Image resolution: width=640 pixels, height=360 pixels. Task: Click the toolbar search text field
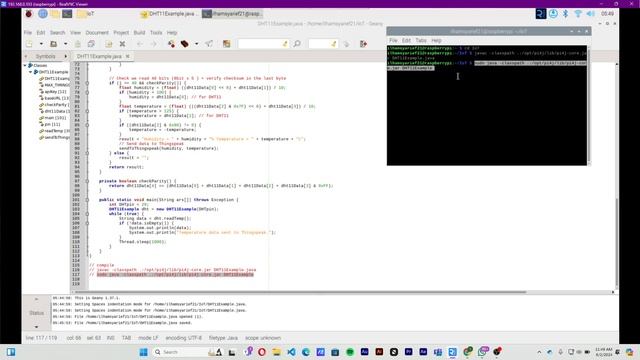point(263,44)
